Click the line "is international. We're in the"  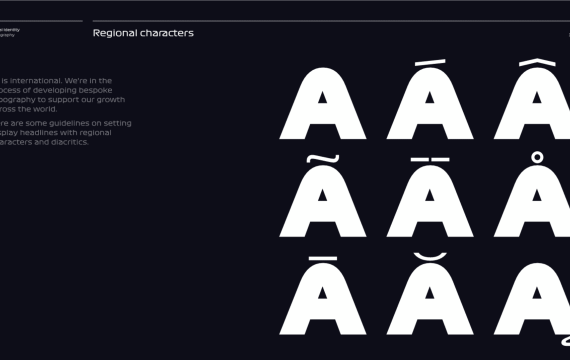[56, 81]
